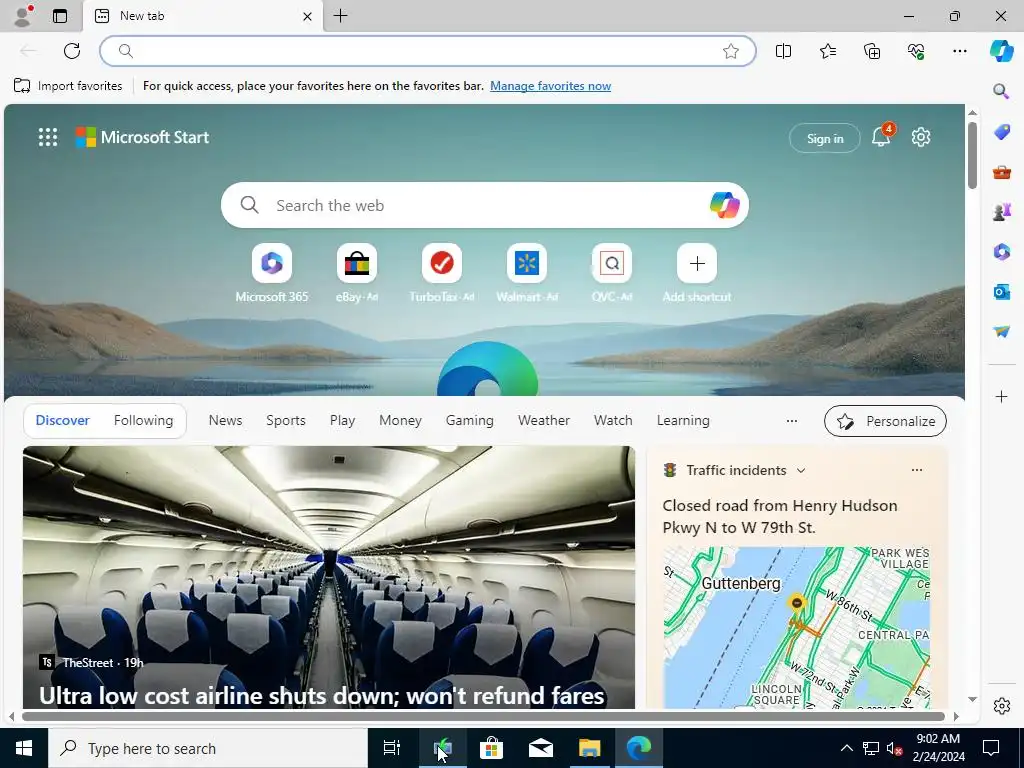Open sidebar Games chess icon
This screenshot has width=1024, height=768.
[x=1001, y=212]
